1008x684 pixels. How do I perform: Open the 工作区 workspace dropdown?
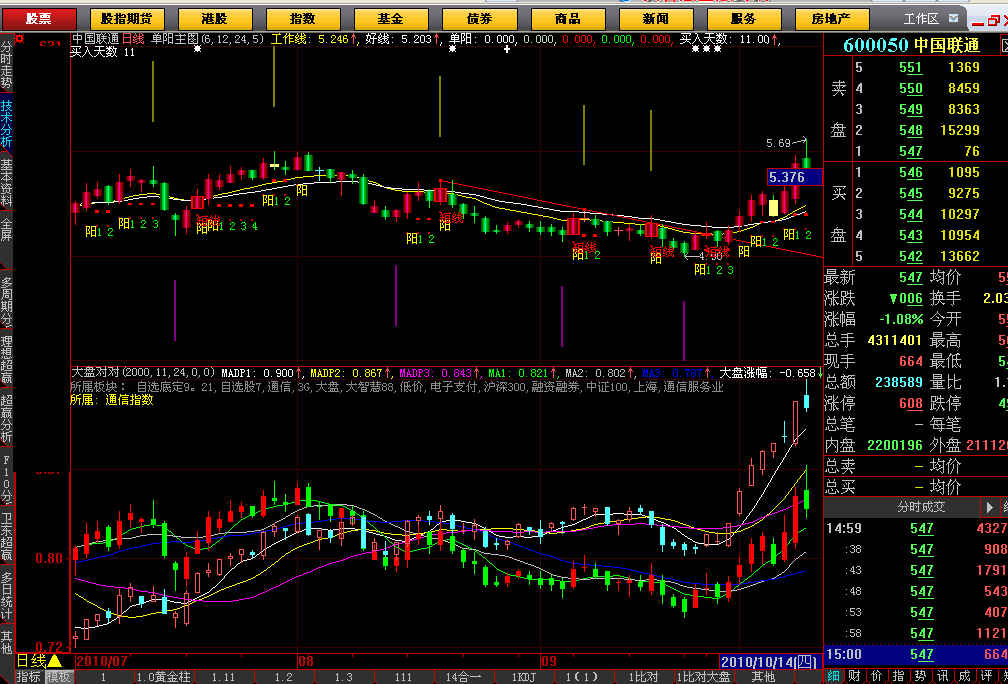[921, 19]
